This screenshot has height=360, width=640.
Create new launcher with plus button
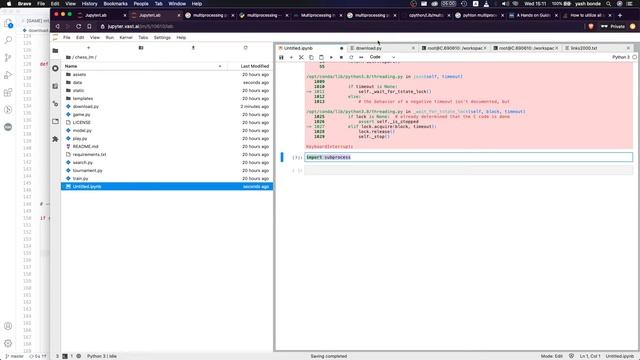tap(89, 48)
